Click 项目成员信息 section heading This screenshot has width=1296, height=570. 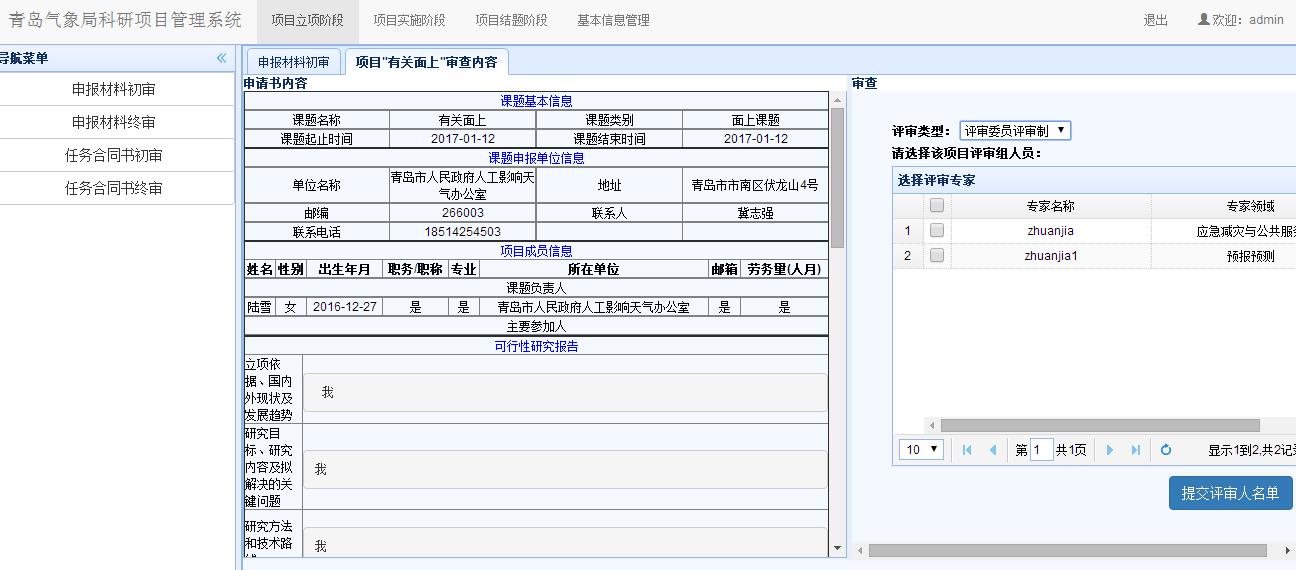tap(536, 251)
